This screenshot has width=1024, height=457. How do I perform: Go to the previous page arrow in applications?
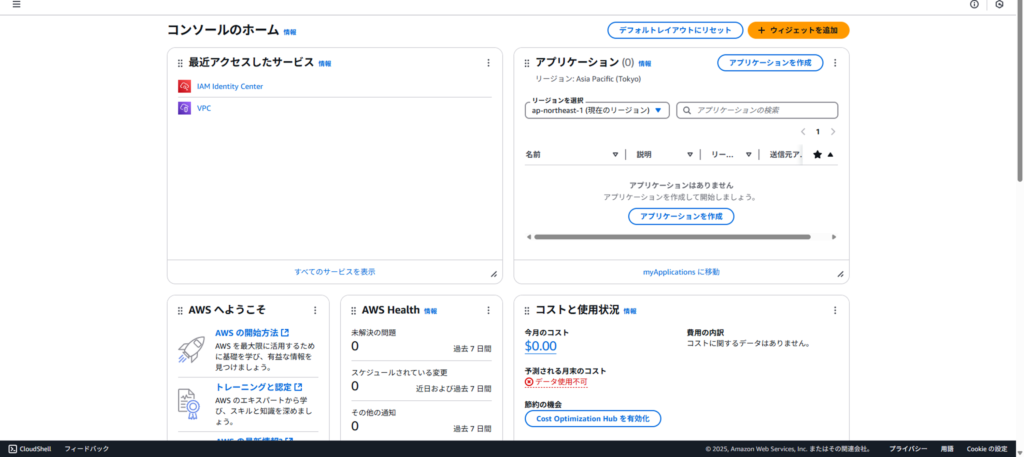click(803, 132)
